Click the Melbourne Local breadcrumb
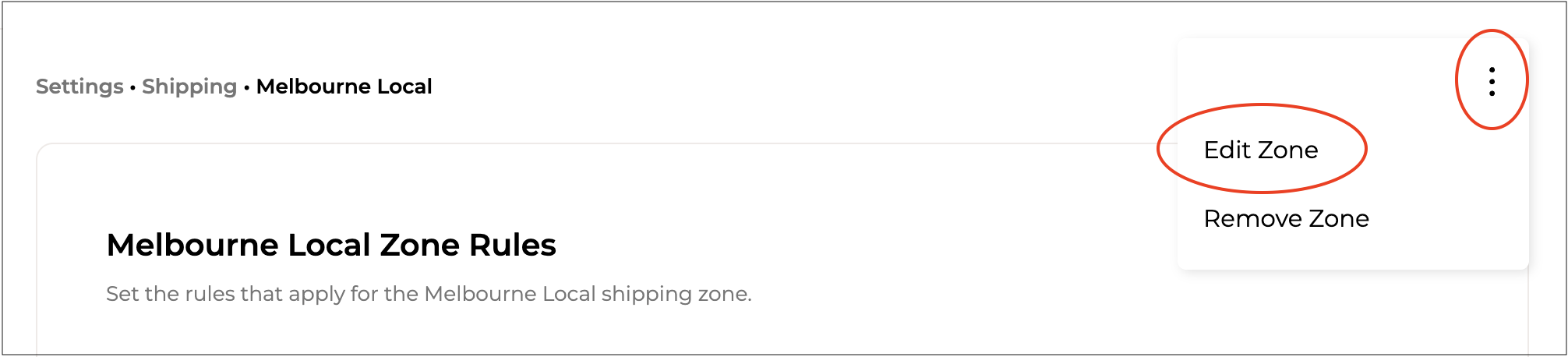Image resolution: width=1568 pixels, height=357 pixels. tap(344, 87)
